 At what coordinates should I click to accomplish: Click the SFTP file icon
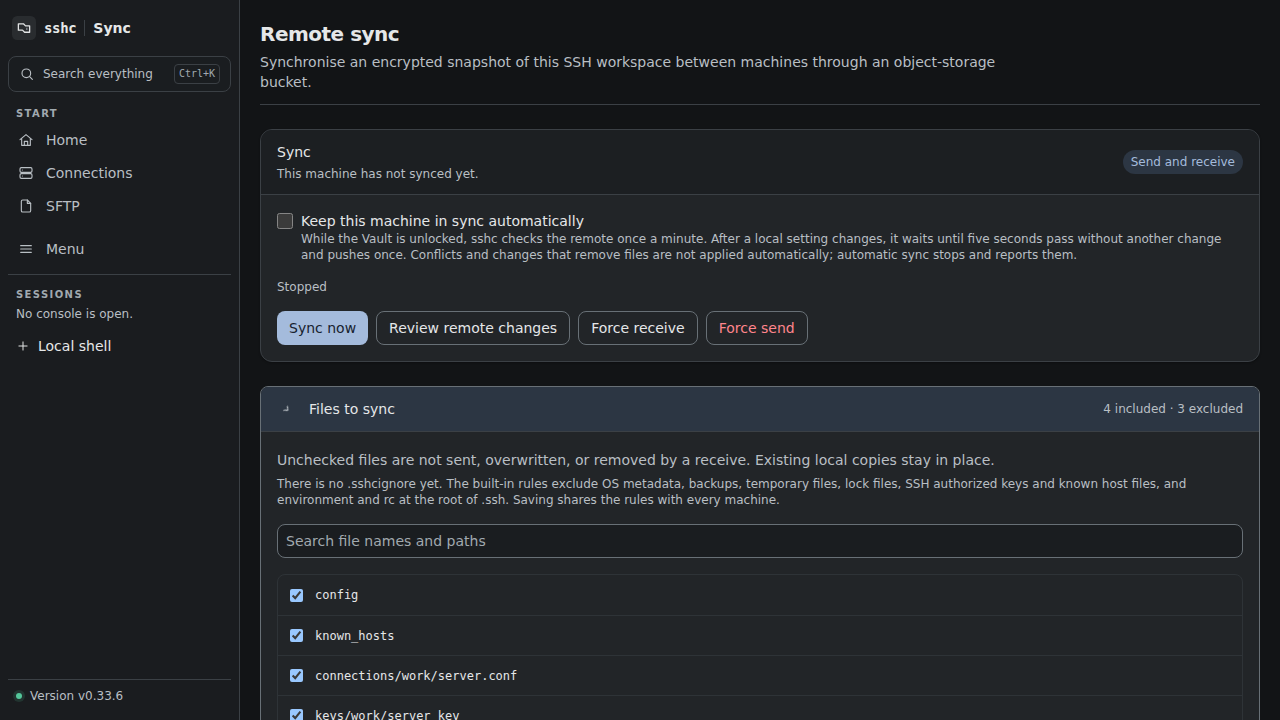pos(26,206)
